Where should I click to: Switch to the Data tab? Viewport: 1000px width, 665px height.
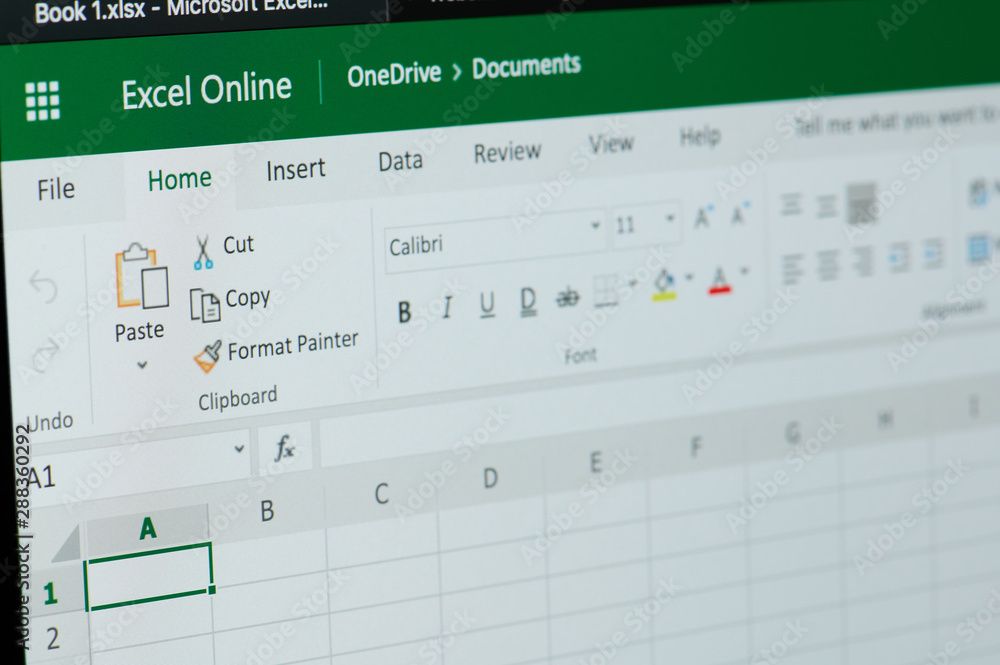point(400,161)
